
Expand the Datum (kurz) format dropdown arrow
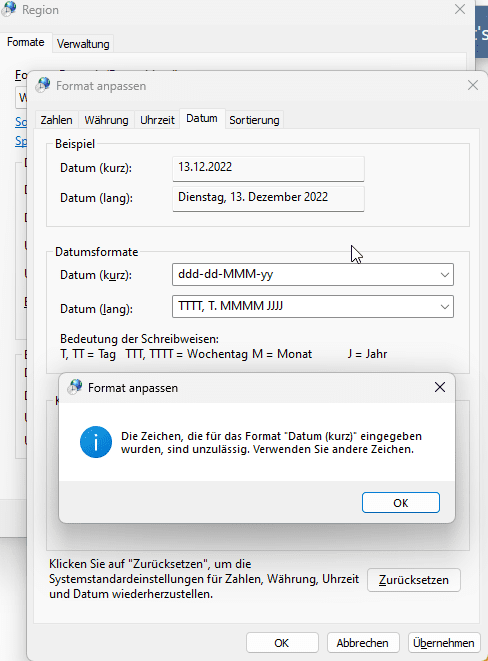coord(445,275)
